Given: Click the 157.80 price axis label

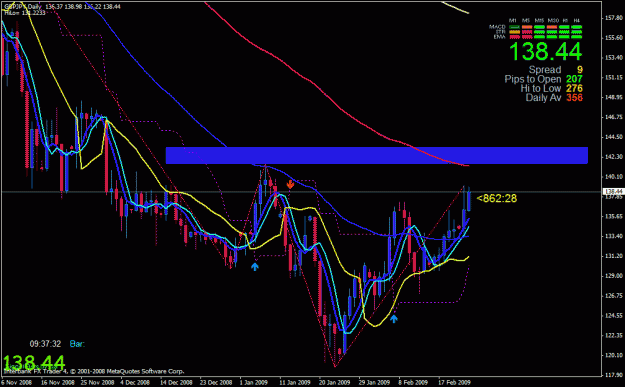Looking at the screenshot, I should [614, 18].
